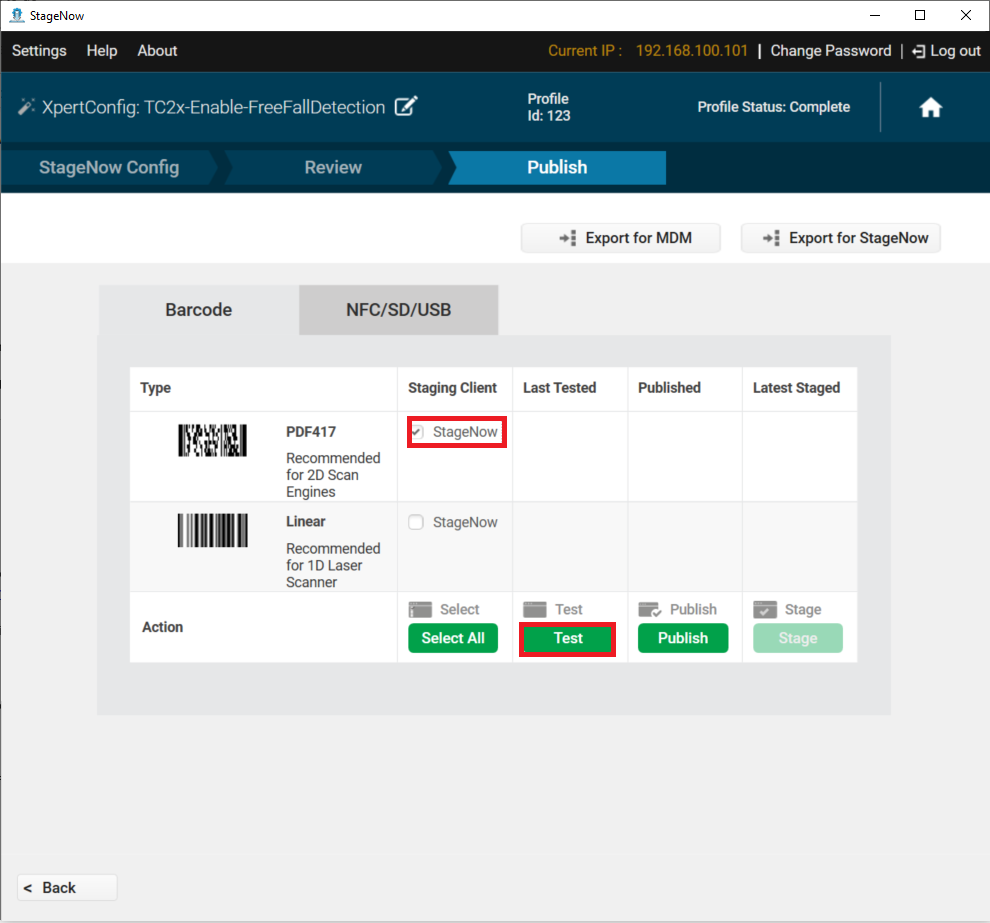Click the green Publish button
Viewport: 990px width, 923px height.
coord(683,638)
